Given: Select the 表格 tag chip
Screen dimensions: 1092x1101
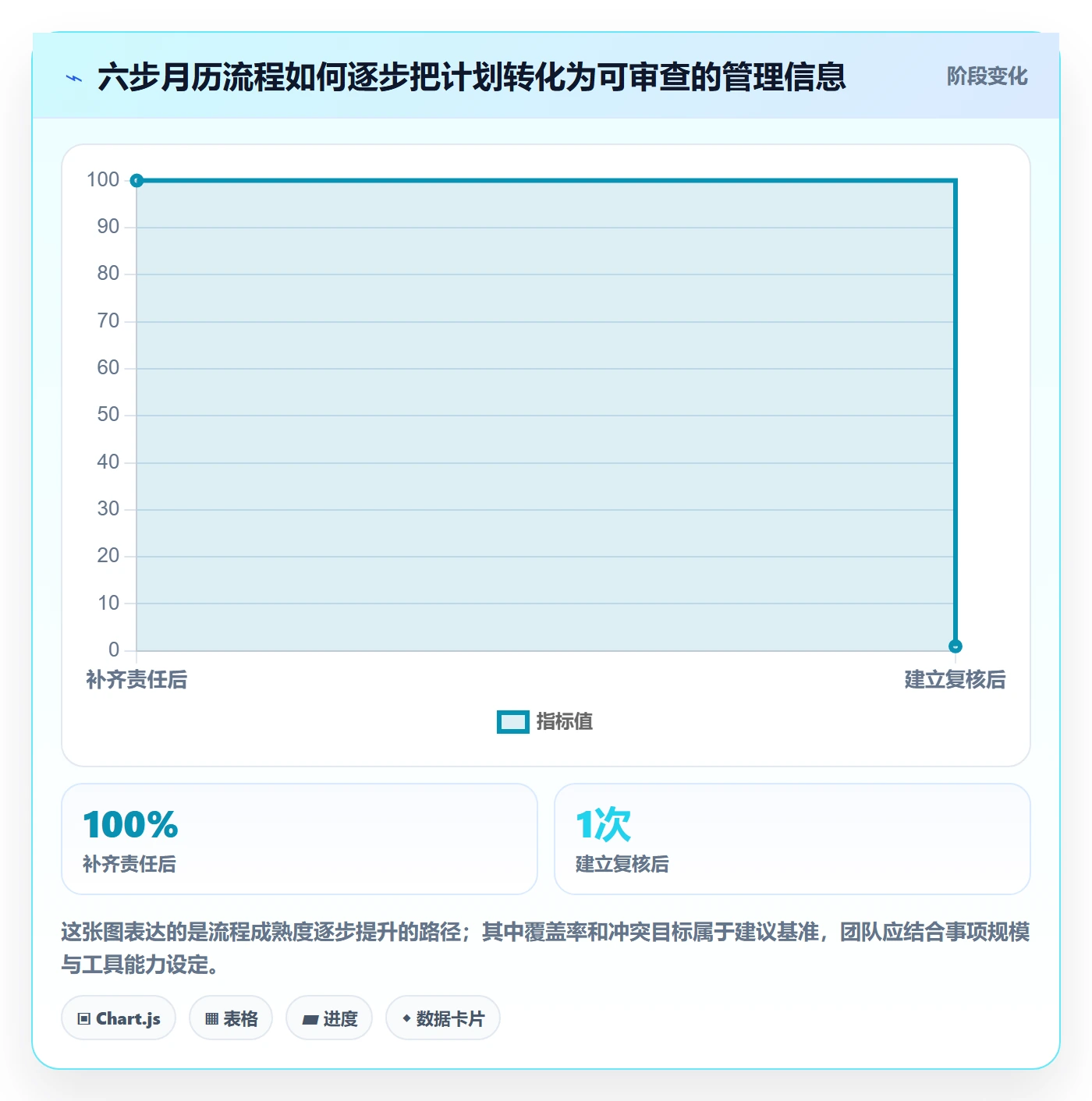Looking at the screenshot, I should 231,1018.
